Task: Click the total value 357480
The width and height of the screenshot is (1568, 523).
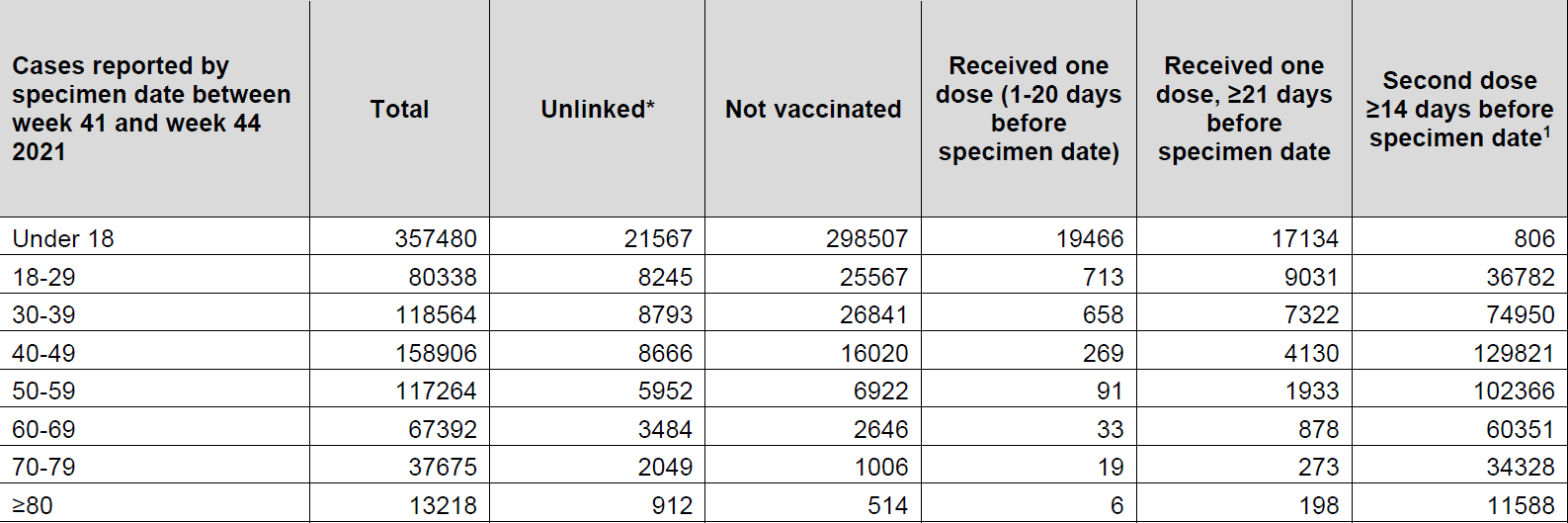Action: pos(436,238)
